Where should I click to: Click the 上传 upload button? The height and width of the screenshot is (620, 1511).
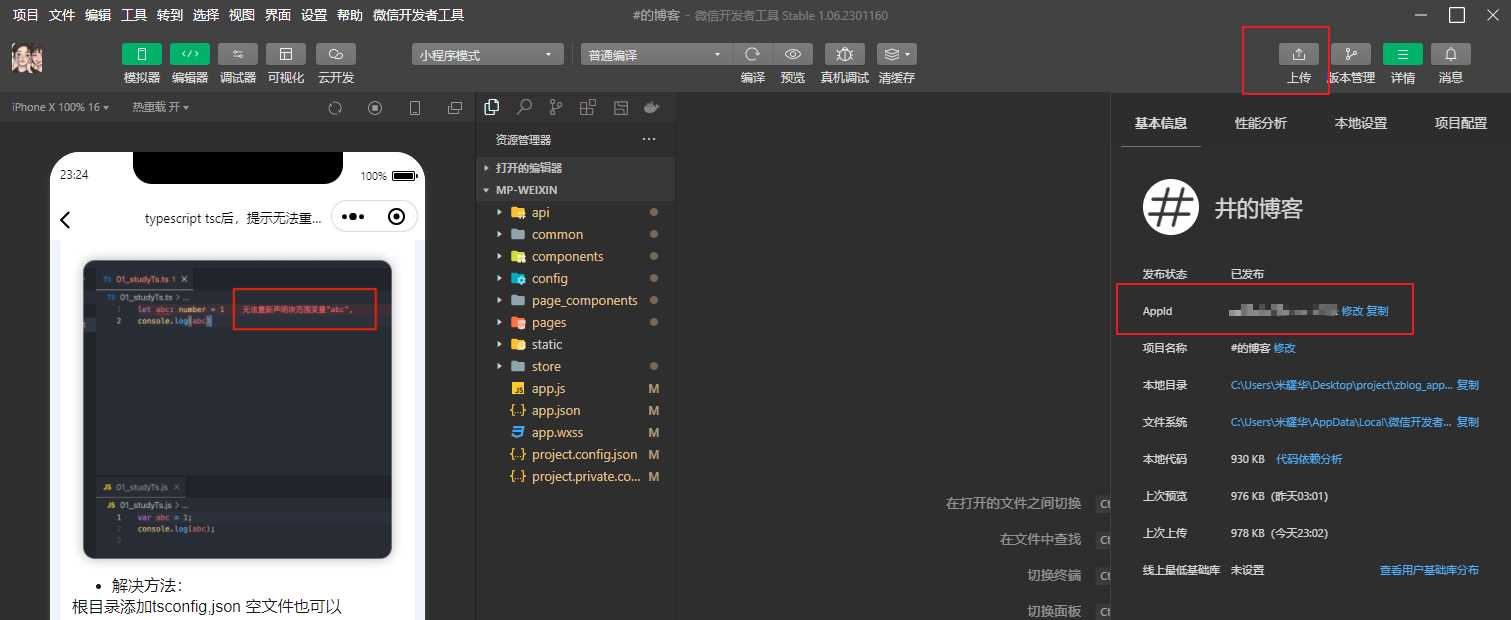click(1298, 62)
